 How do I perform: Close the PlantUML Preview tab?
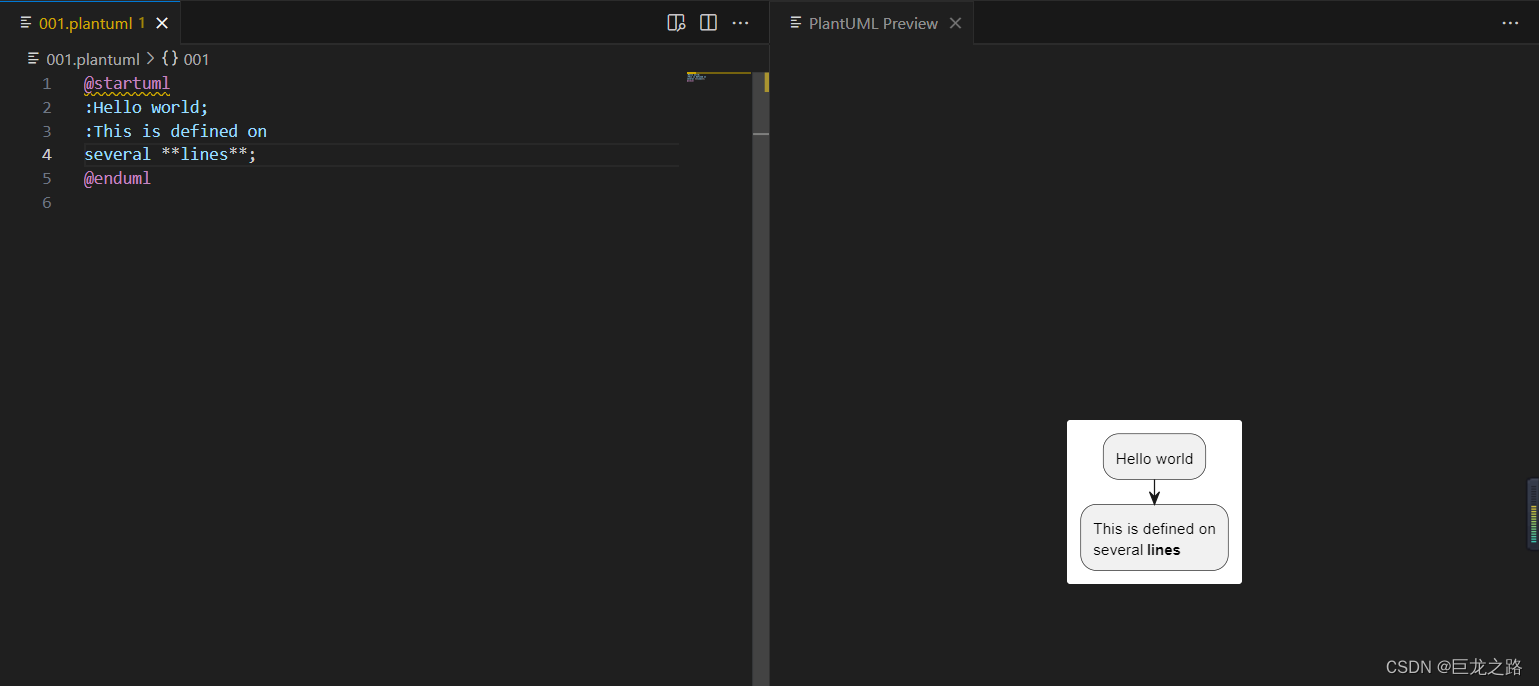(955, 23)
